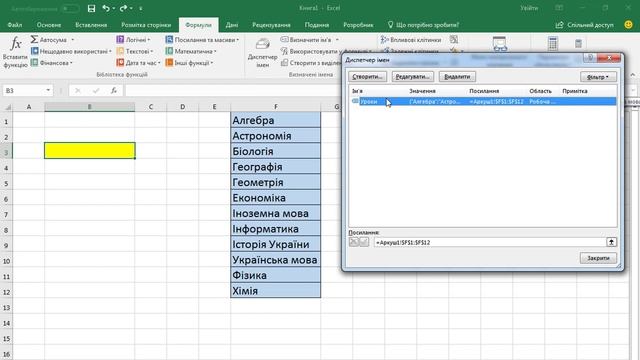Switch to the Data tab
Viewport: 640px width, 360px height.
coord(232,25)
